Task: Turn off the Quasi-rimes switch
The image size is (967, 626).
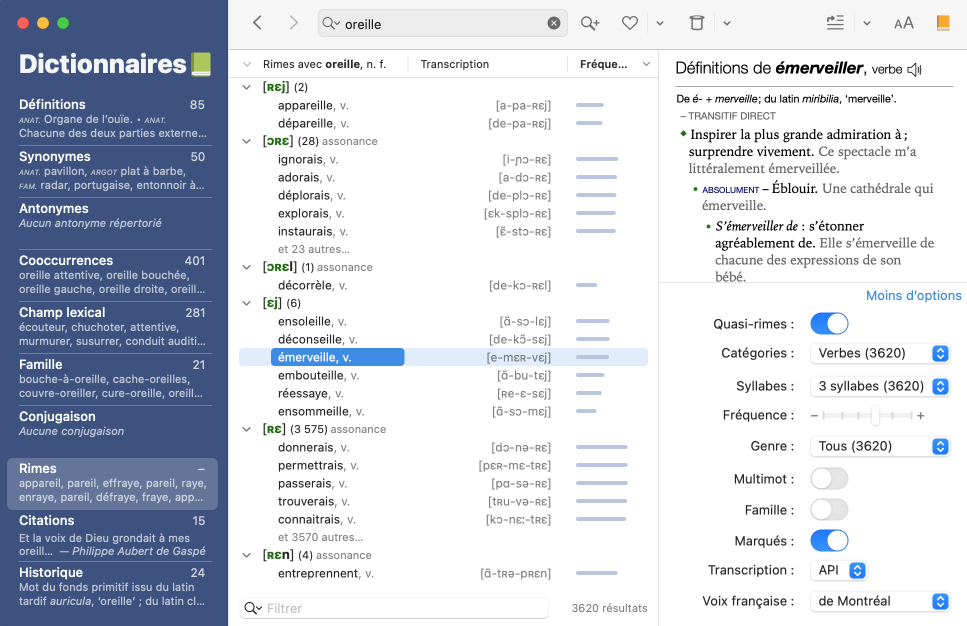Action: (829, 324)
